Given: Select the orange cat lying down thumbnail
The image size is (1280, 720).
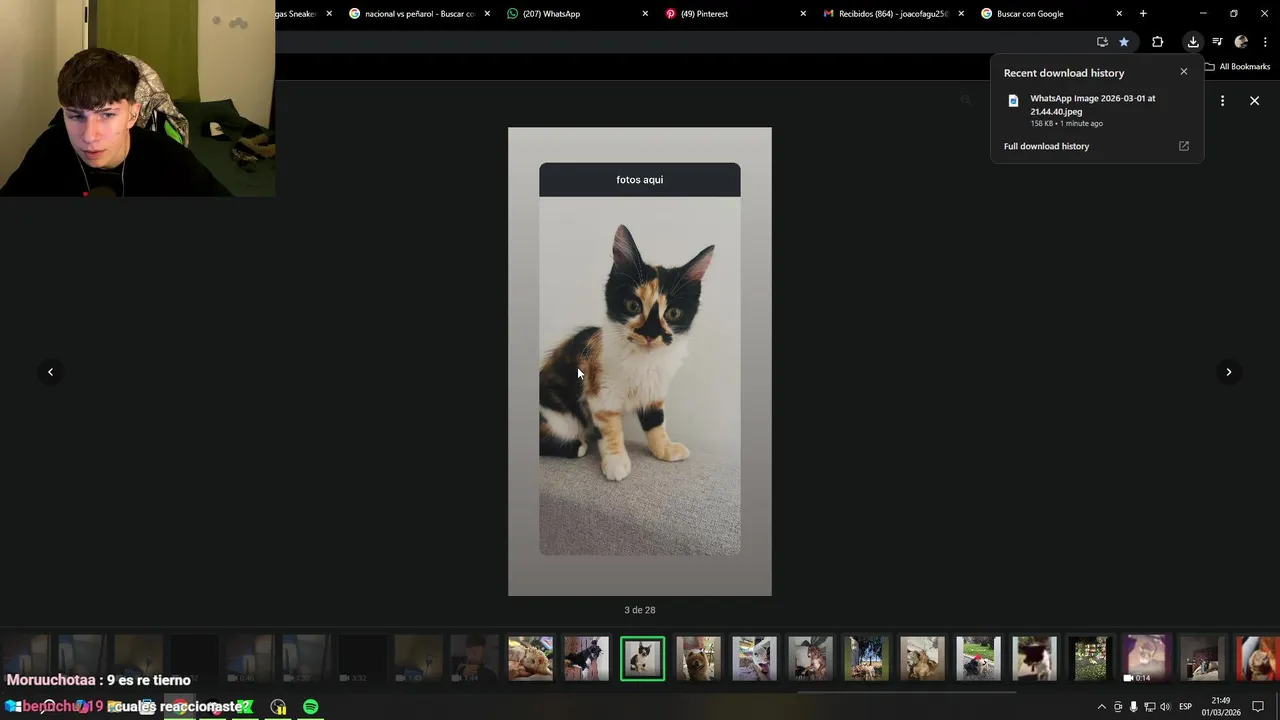Looking at the screenshot, I should (x=530, y=659).
